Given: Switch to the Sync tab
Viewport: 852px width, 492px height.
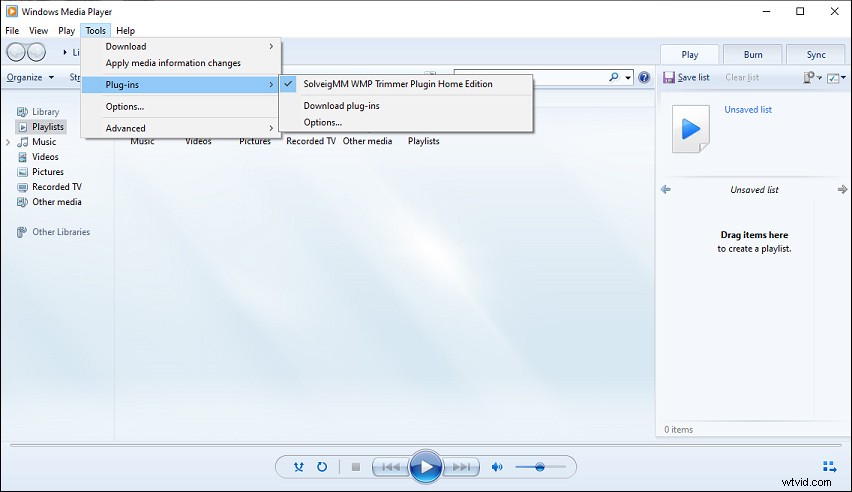Looking at the screenshot, I should point(816,54).
